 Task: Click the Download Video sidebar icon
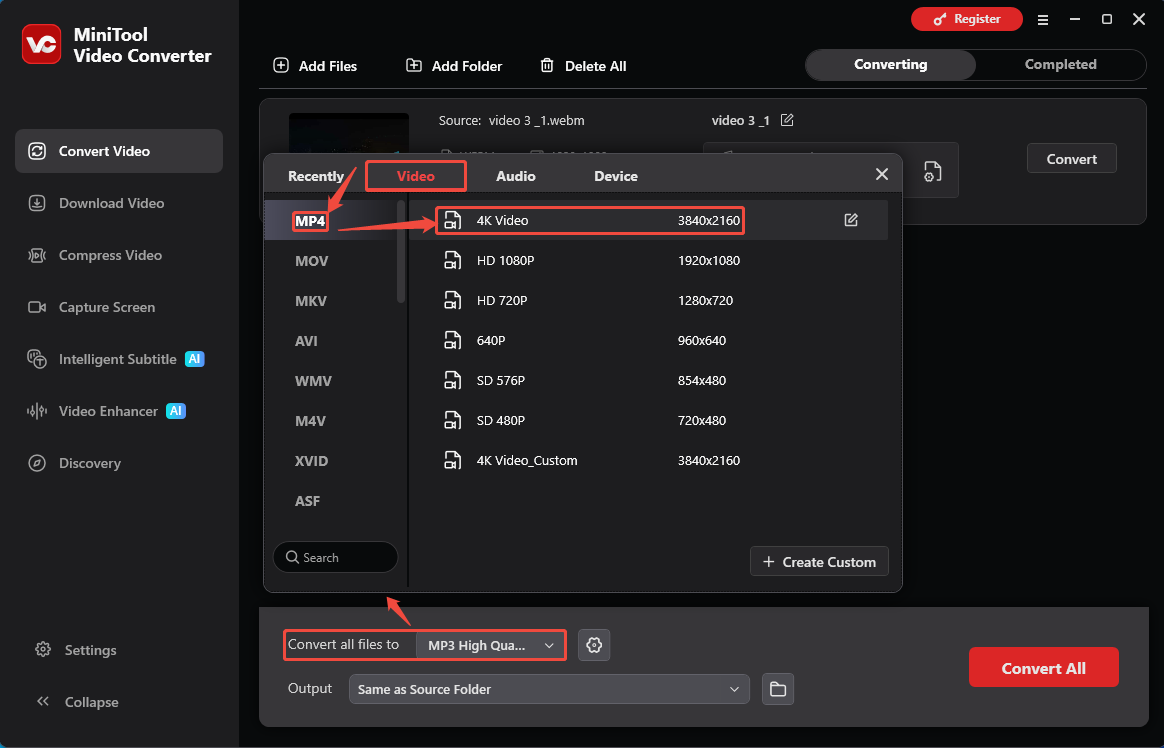36,203
